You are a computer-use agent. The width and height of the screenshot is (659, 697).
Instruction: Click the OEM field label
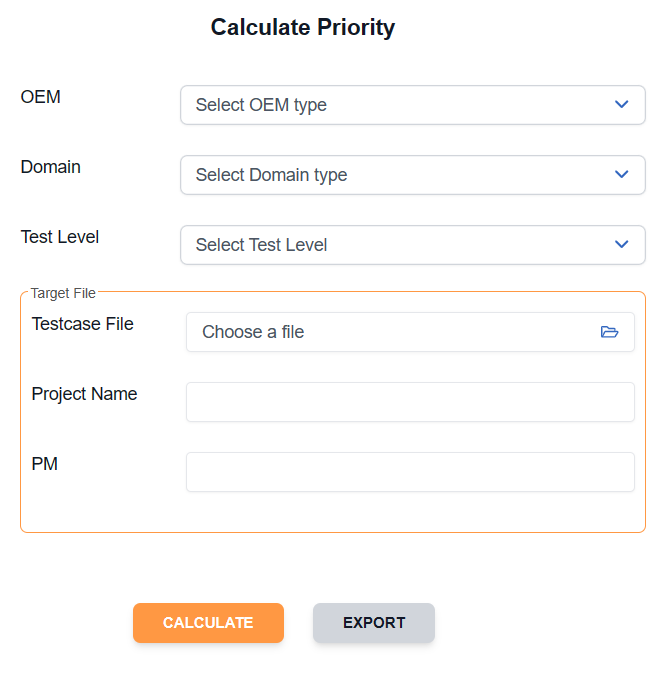pyautogui.click(x=40, y=97)
